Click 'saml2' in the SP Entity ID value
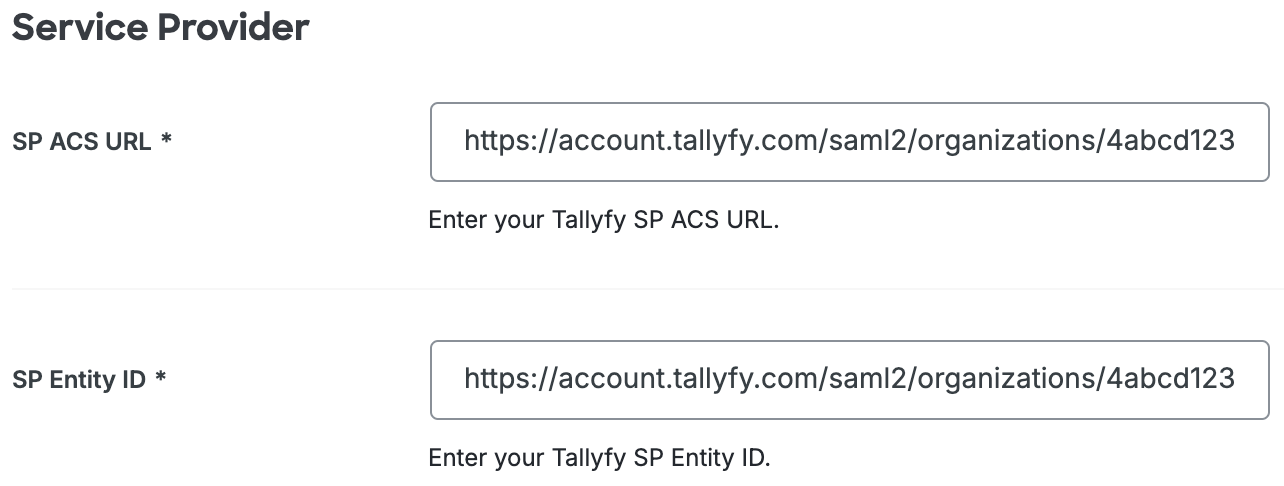Image resolution: width=1284 pixels, height=486 pixels. 863,379
